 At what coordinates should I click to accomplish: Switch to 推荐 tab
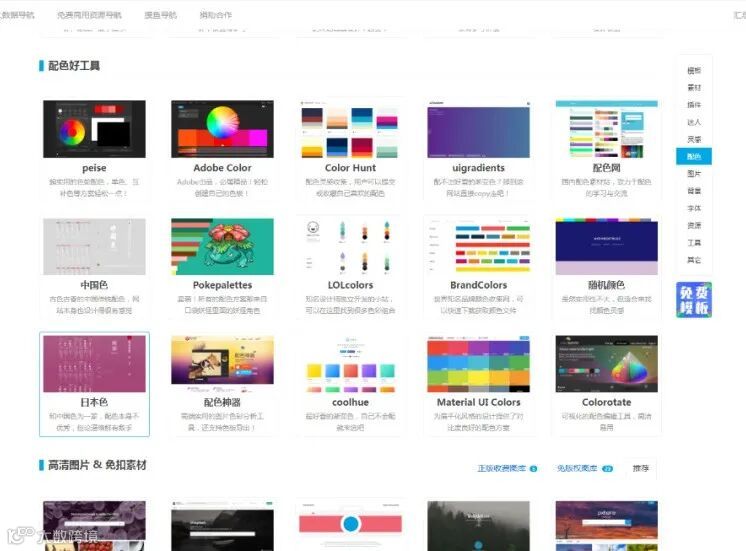640,468
